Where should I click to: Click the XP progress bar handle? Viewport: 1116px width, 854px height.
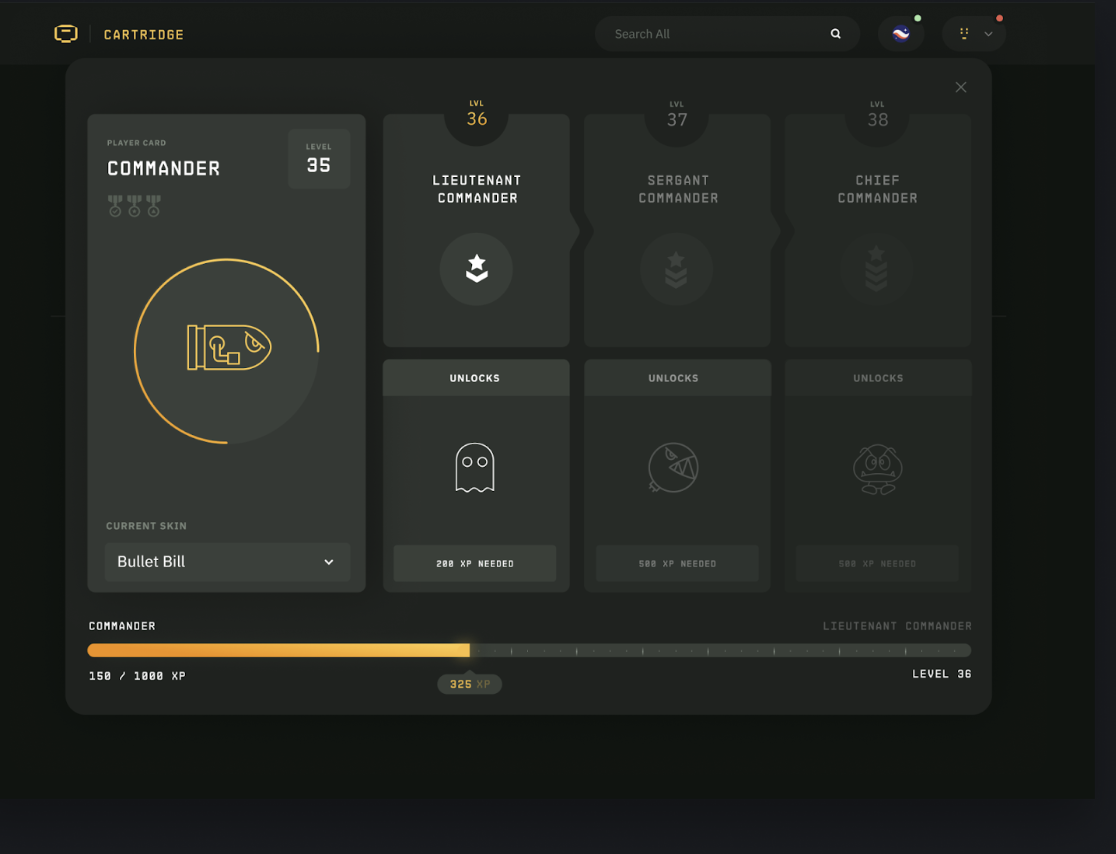[x=469, y=650]
